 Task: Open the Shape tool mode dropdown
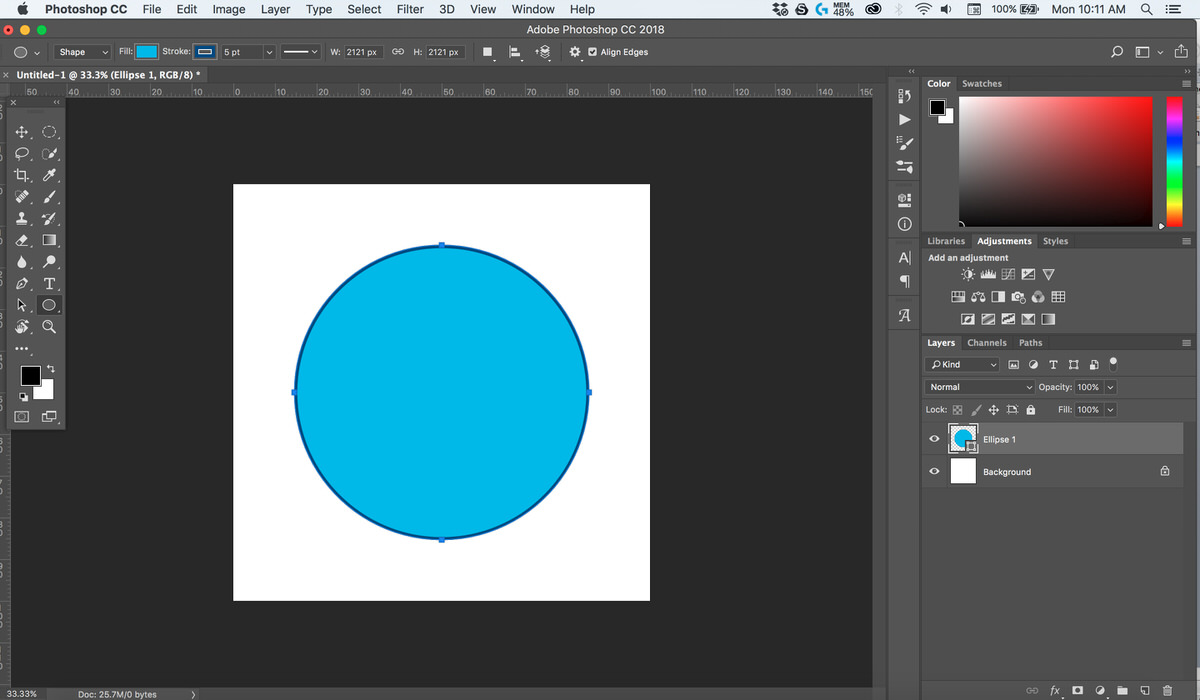pyautogui.click(x=83, y=52)
